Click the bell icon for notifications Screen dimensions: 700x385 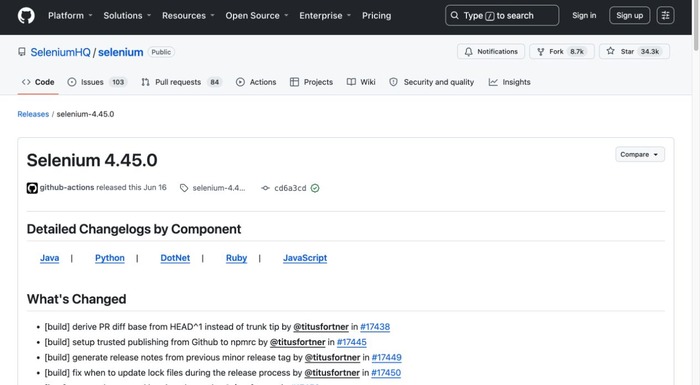click(x=468, y=52)
